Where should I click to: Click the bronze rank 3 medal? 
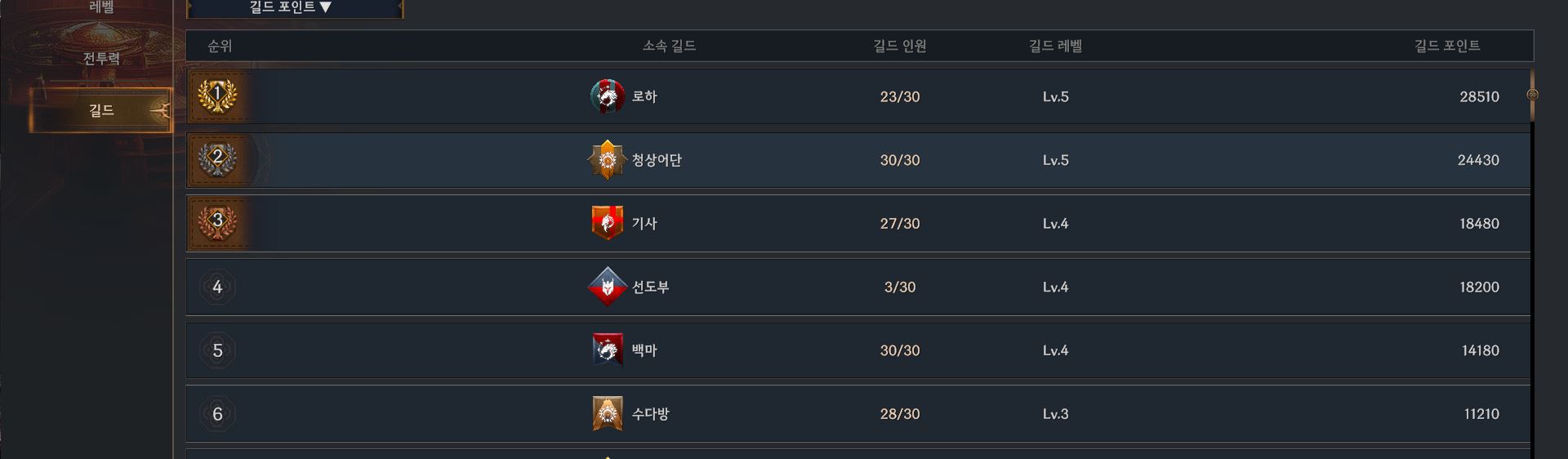coord(217,222)
